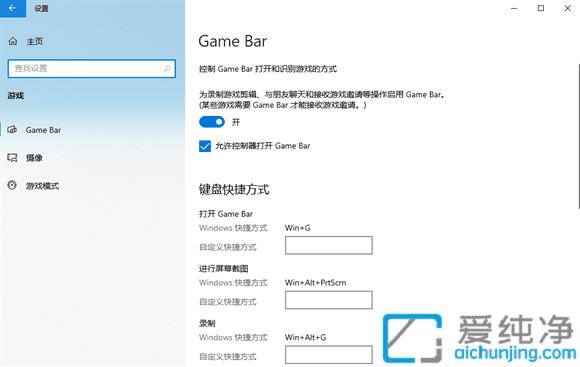Click custom shortcut field for 录制
Screen dimensions: 580x367
328,355
